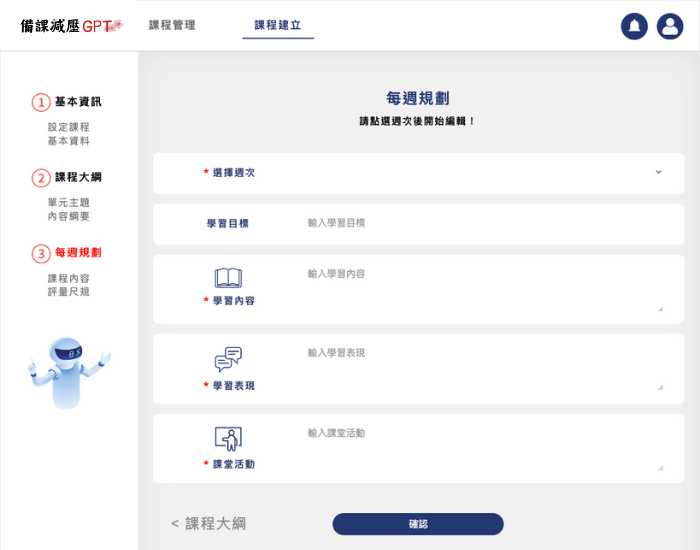Image resolution: width=700 pixels, height=550 pixels.
Task: Click the presenter board 課堂活動 icon
Action: [228, 439]
